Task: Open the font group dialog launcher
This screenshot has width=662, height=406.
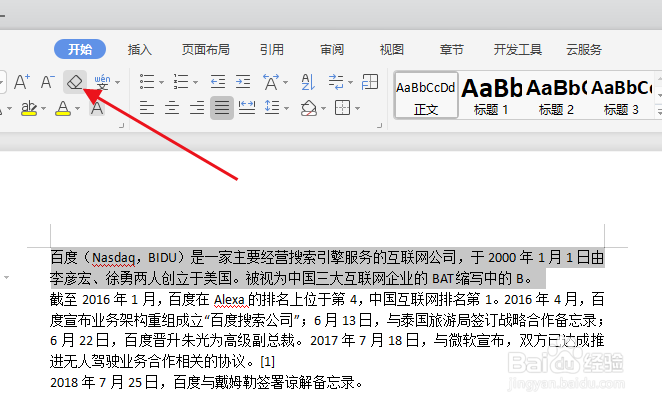Action: point(122,125)
